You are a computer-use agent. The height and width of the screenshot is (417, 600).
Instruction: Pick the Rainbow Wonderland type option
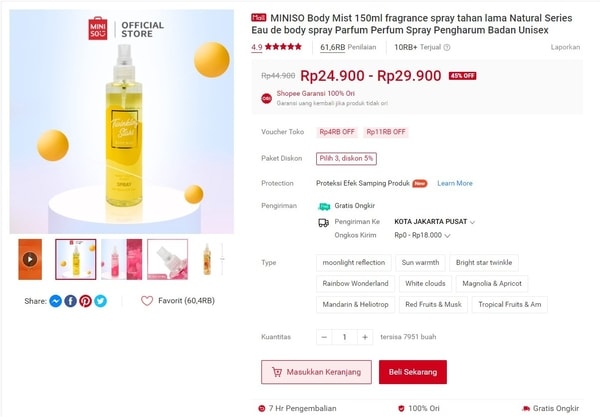355,284
